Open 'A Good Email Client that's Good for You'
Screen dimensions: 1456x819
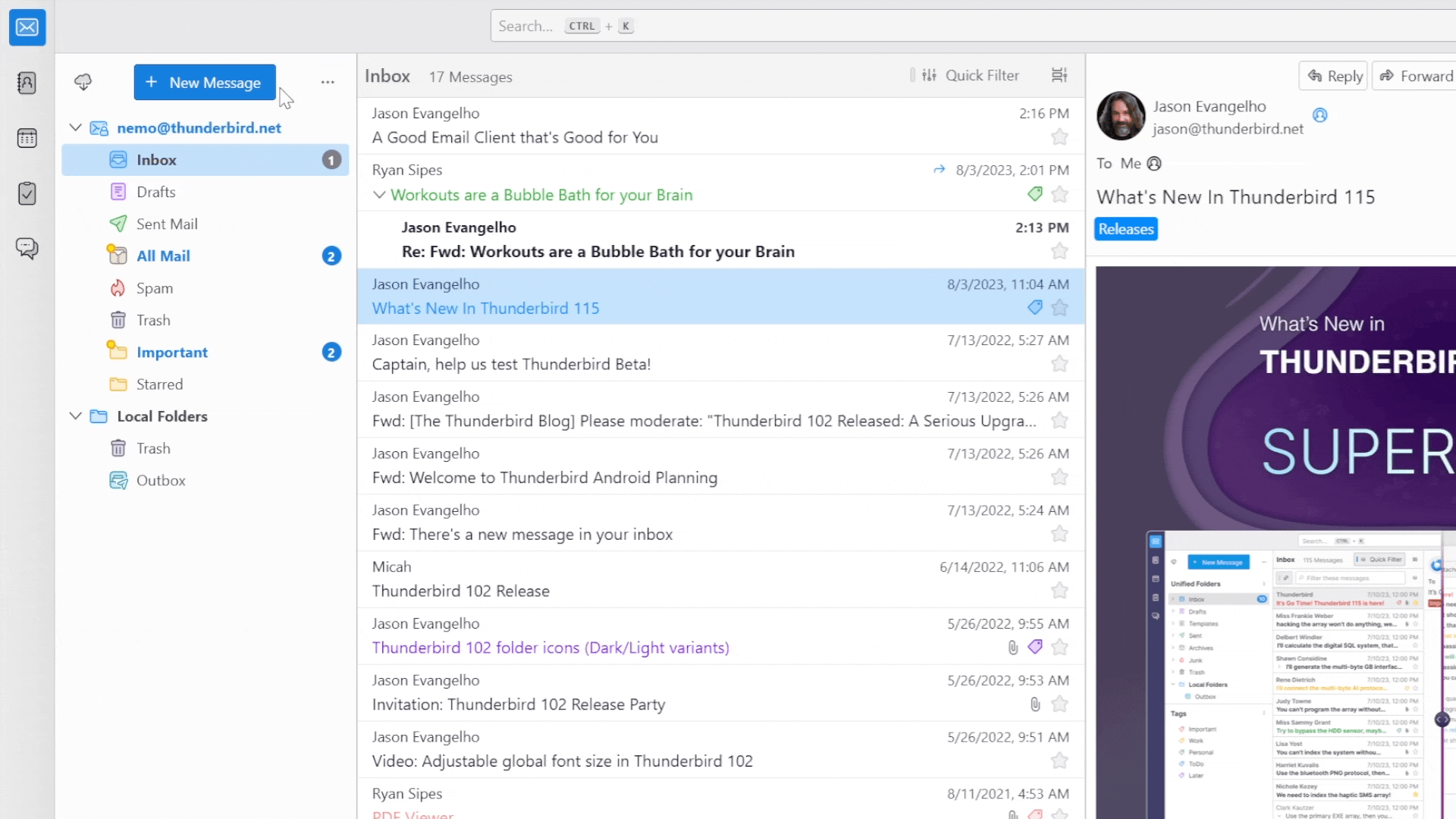(x=720, y=126)
